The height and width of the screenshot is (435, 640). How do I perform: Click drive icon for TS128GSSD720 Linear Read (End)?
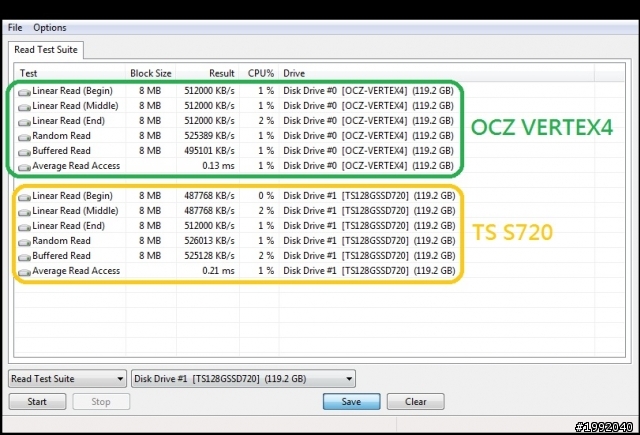[24, 227]
